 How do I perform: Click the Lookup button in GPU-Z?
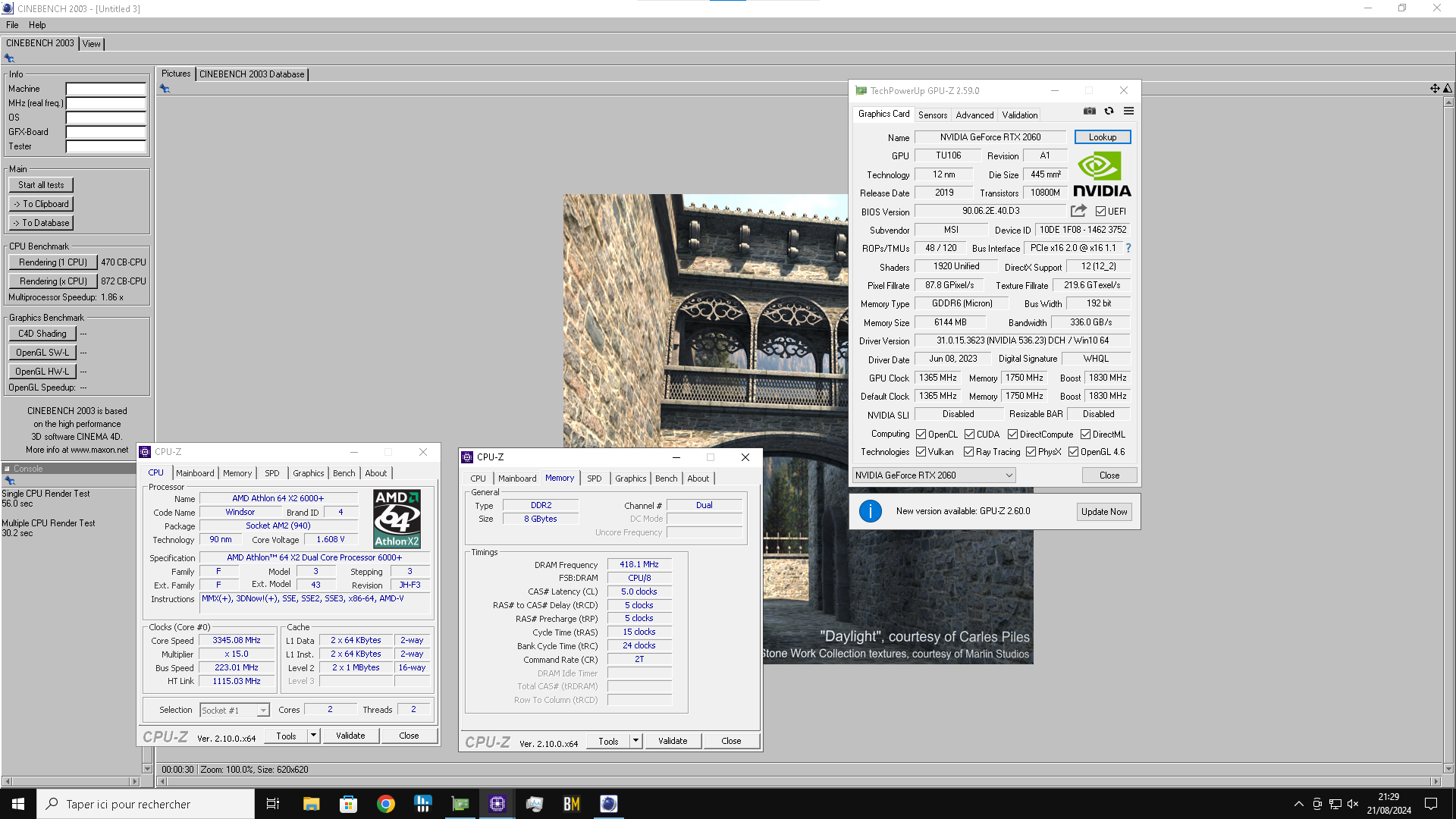(1103, 137)
